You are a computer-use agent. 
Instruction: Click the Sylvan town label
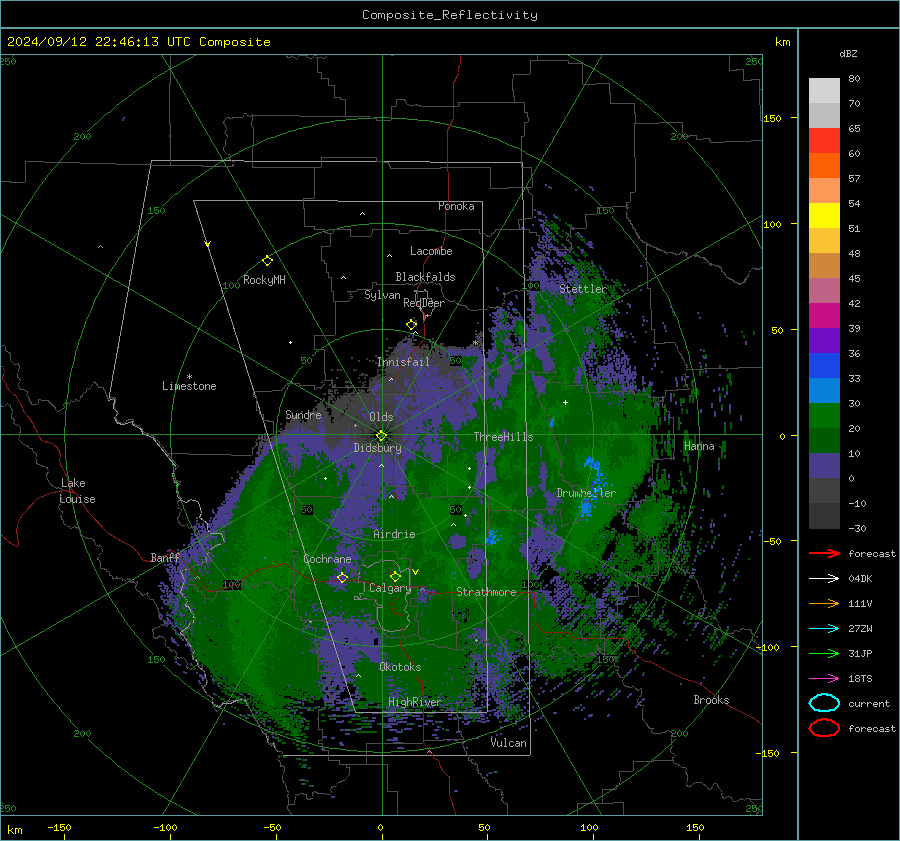(382, 295)
